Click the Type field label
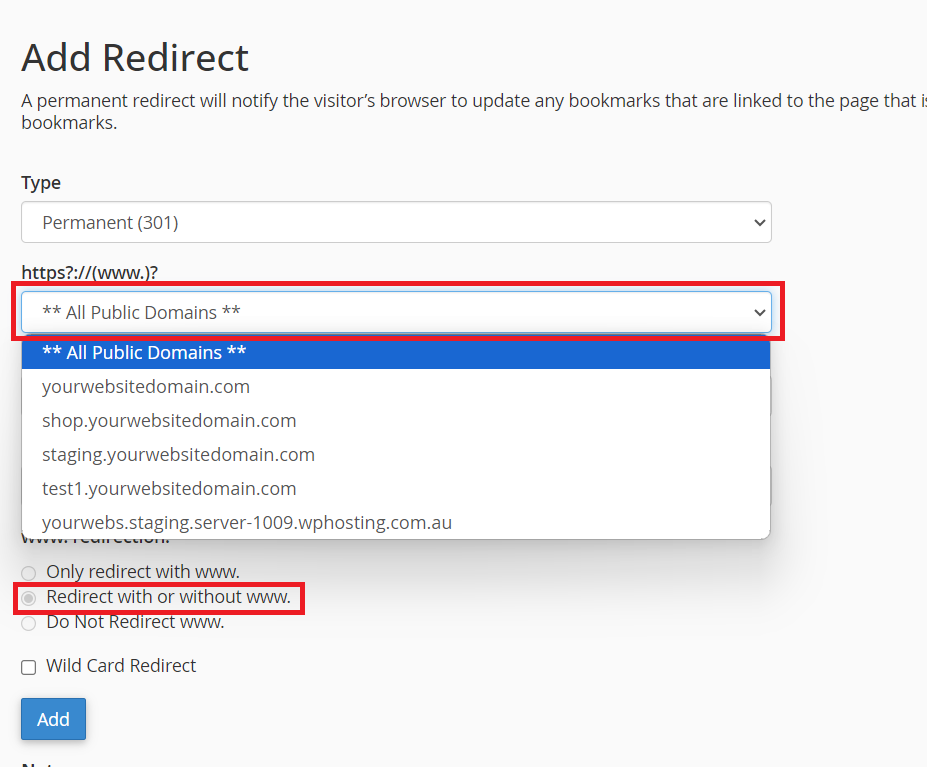This screenshot has height=767, width=927. tap(41, 183)
